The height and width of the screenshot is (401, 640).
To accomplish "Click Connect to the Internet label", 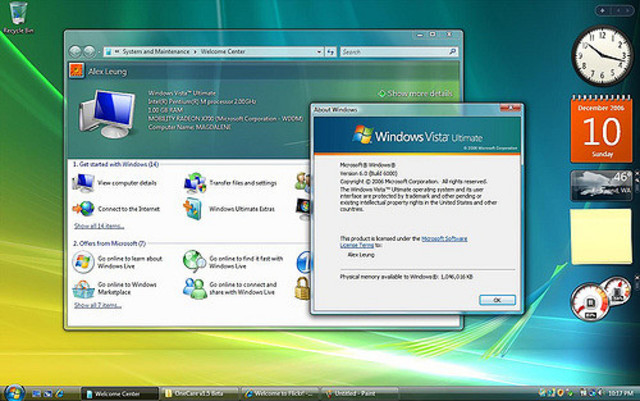I will [x=129, y=209].
